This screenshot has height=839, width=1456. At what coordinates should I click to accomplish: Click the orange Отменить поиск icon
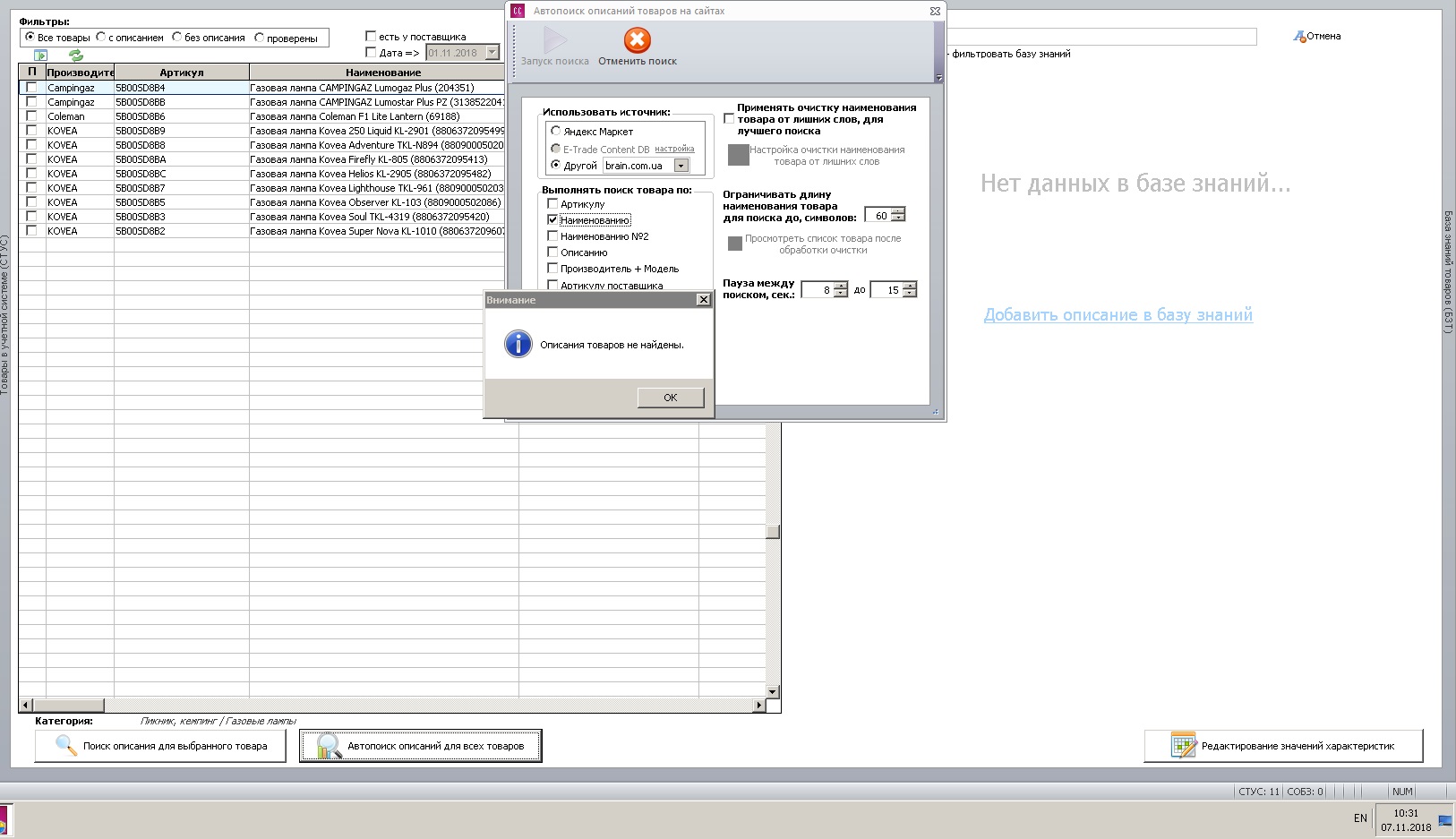pos(637,40)
